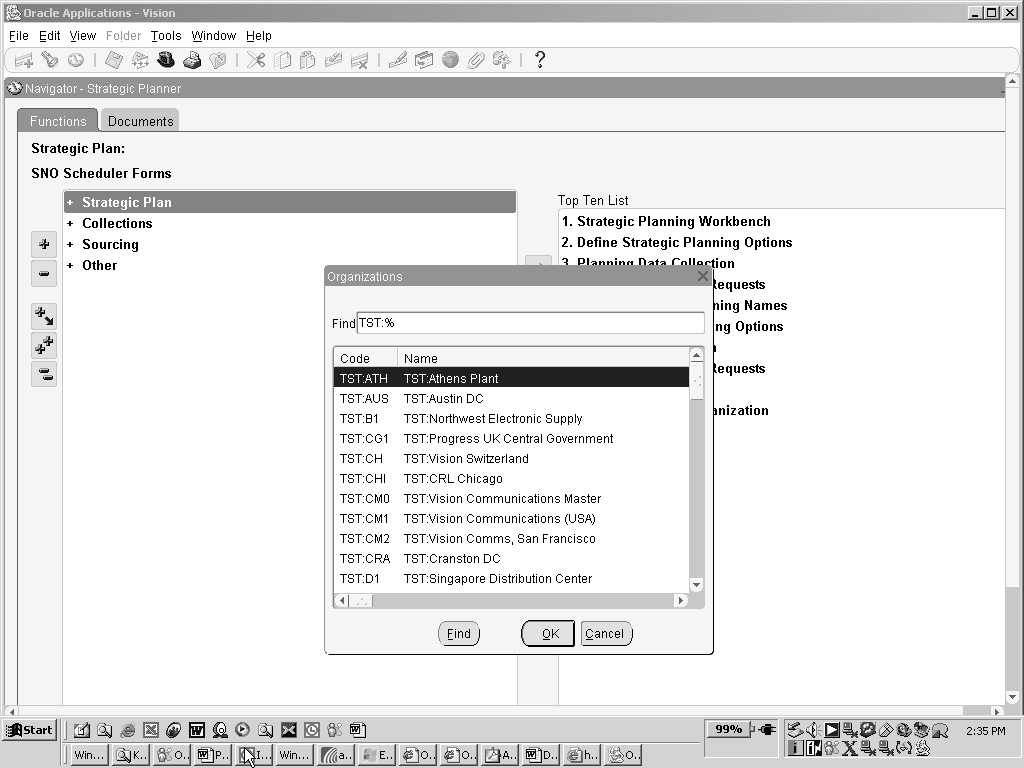Click the organization list scroll down arrow
Viewport: 1024px width, 768px height.
696,585
